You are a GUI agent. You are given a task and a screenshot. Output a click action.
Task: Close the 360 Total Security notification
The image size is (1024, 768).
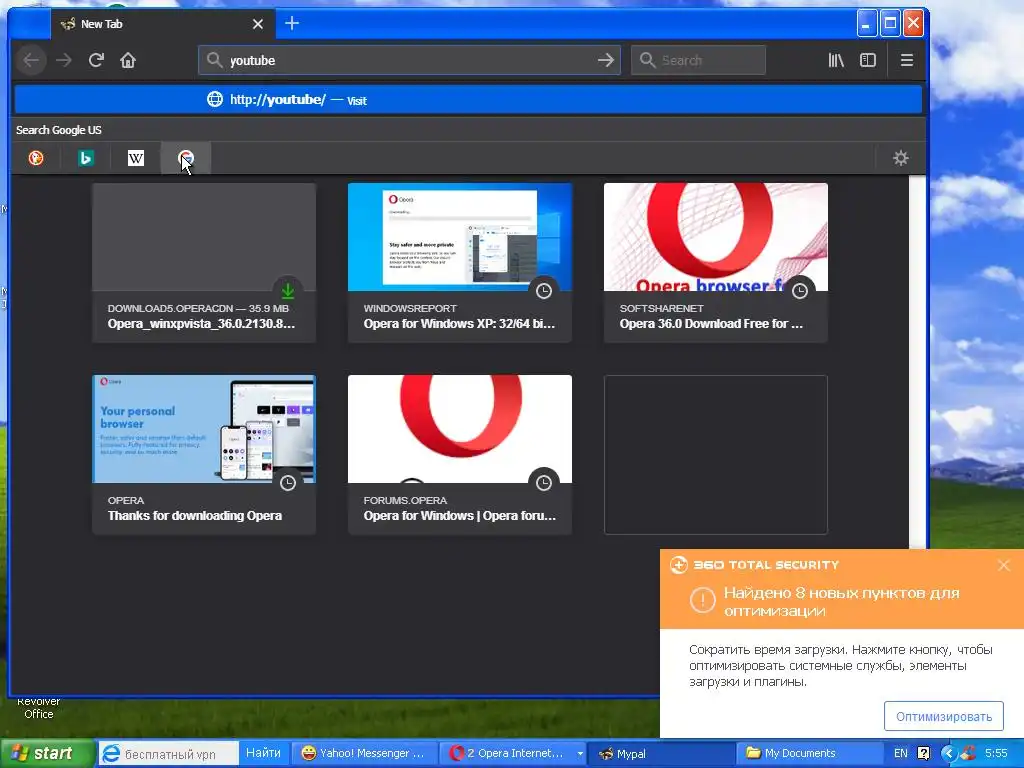click(1004, 565)
